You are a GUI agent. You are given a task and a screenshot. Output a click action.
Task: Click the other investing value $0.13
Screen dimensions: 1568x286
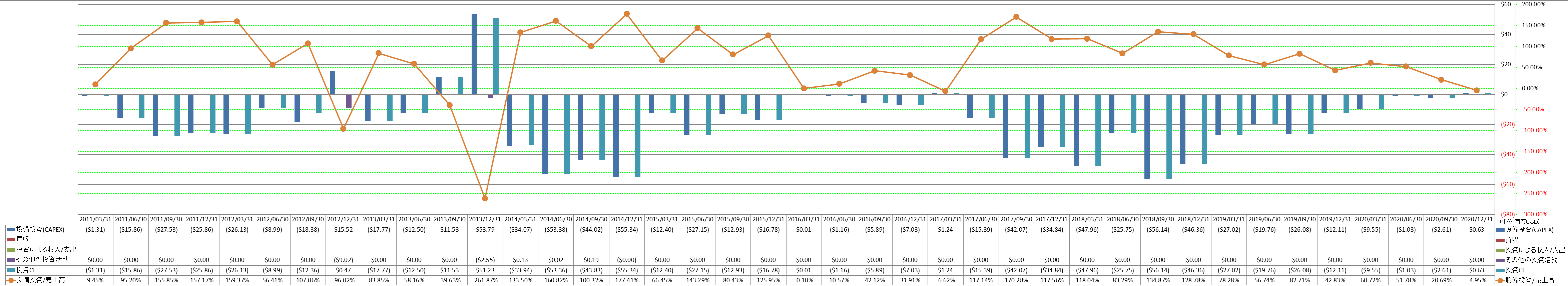click(520, 260)
